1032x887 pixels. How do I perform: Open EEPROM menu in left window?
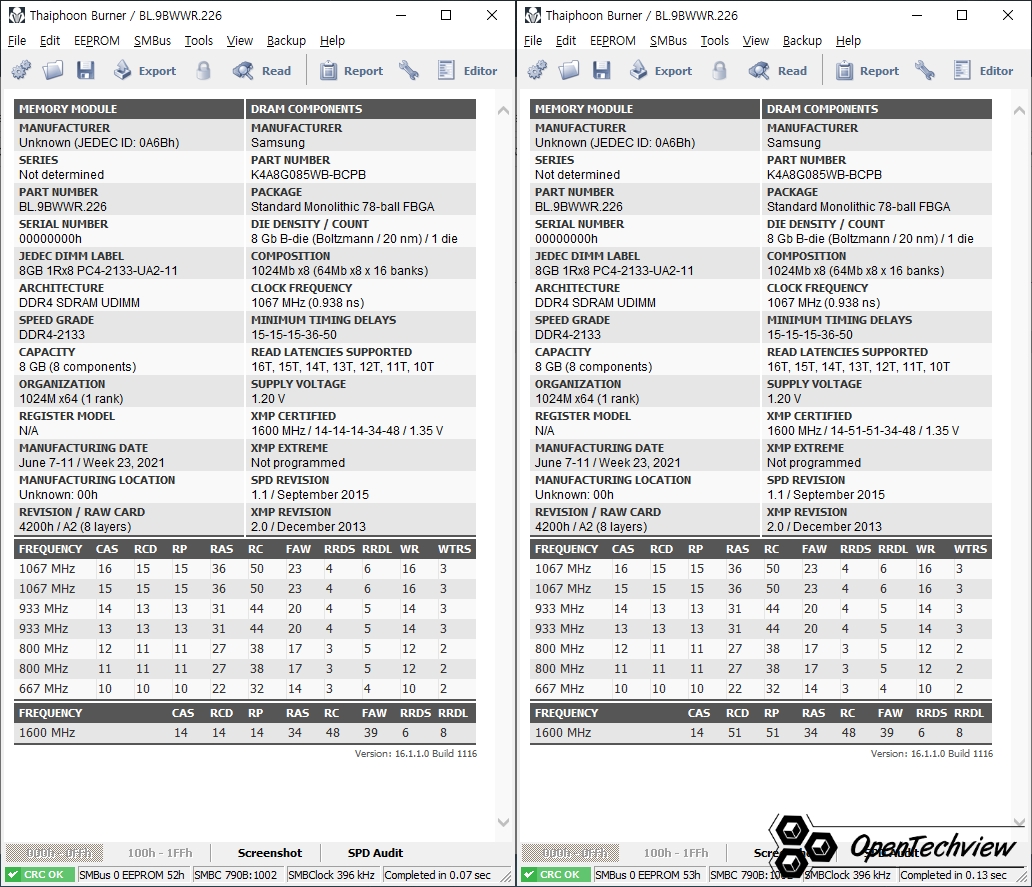pyautogui.click(x=97, y=40)
